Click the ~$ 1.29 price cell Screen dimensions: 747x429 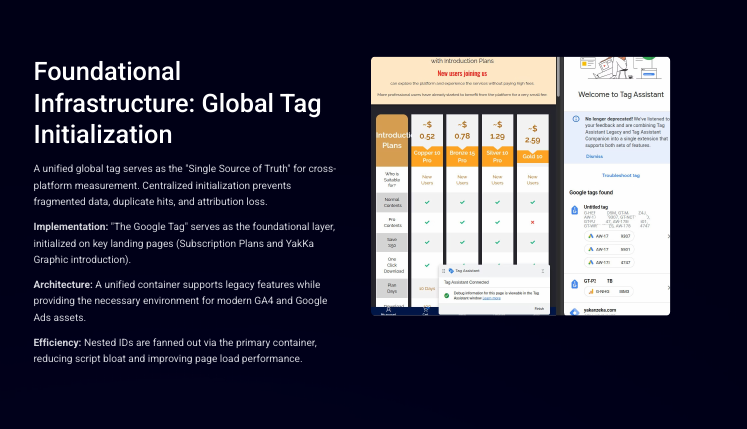click(497, 130)
